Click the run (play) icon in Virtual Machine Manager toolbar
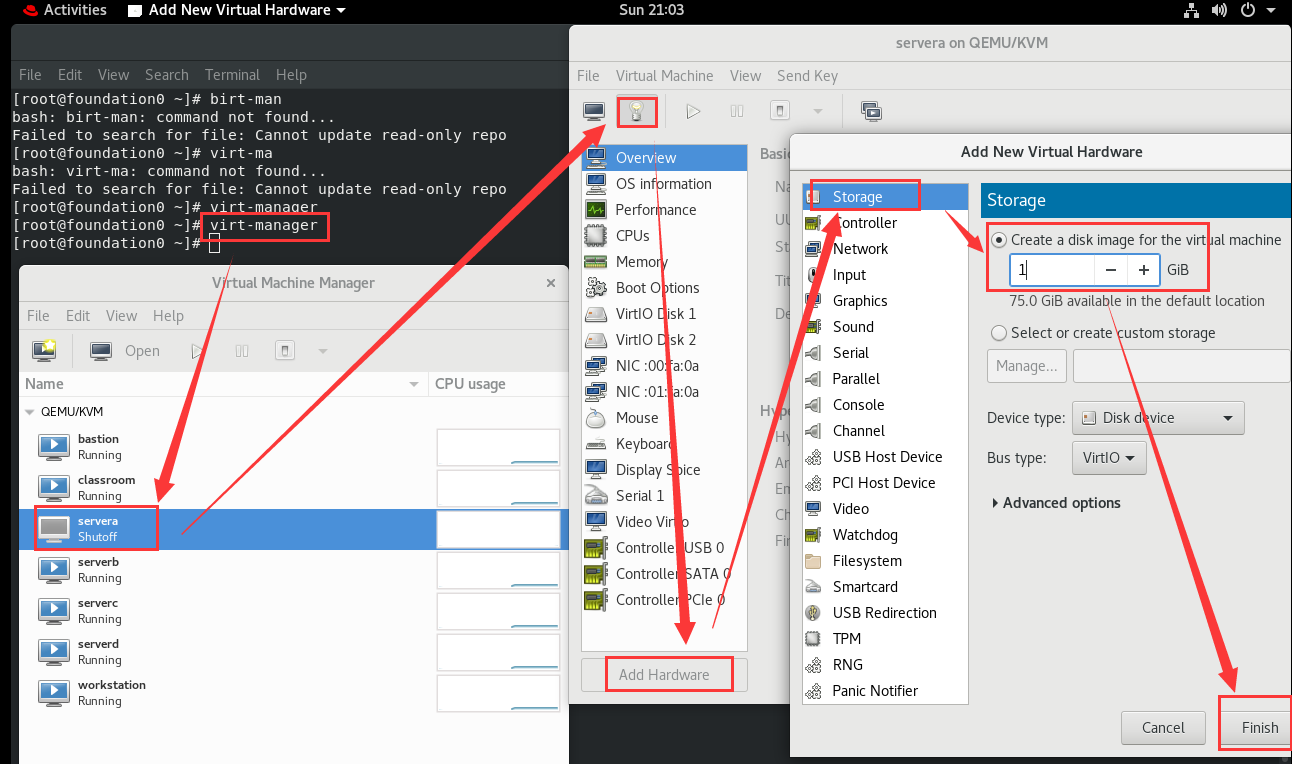The image size is (1292, 764). click(198, 351)
